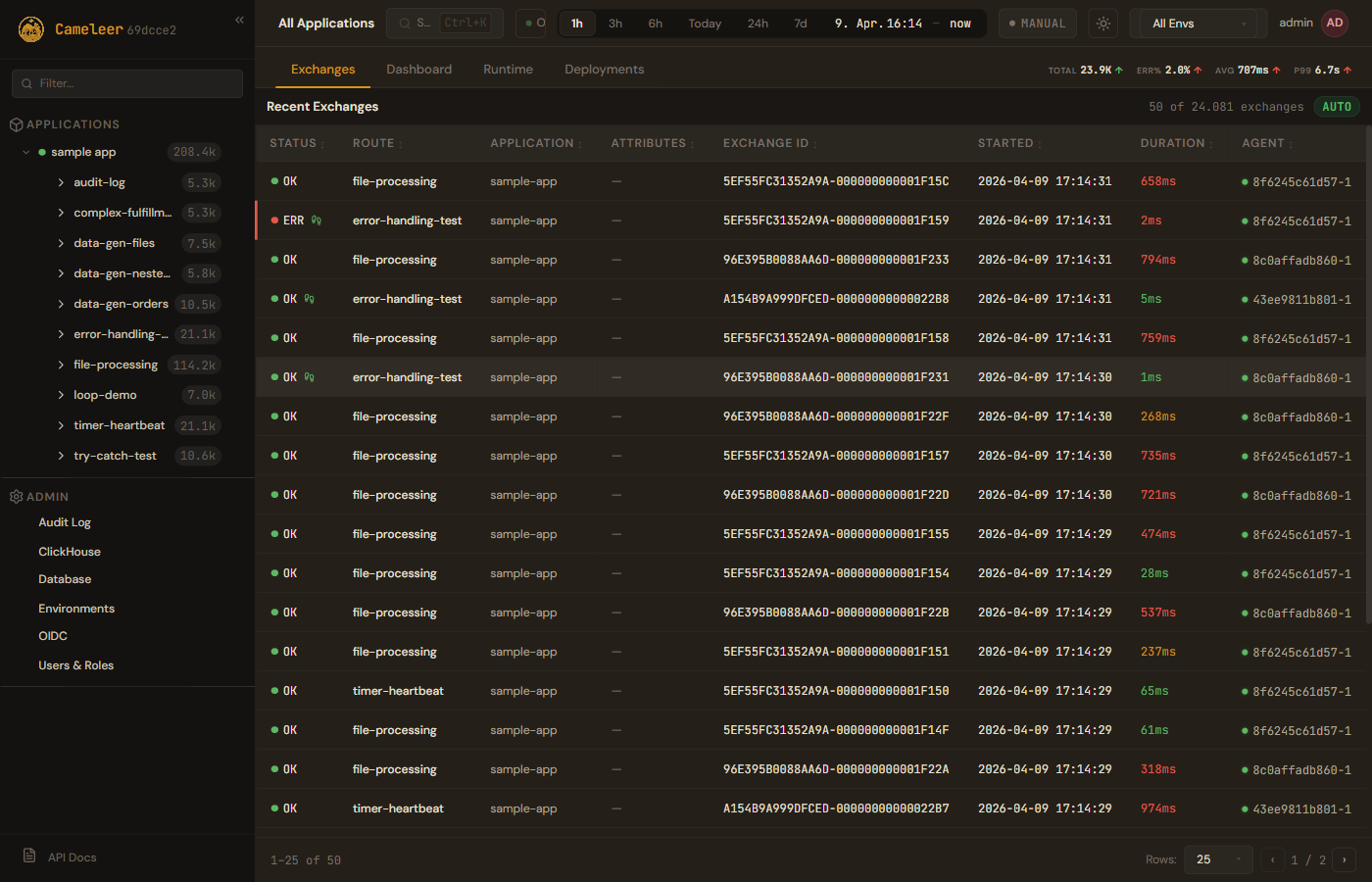Collapse the sidebar with double-chevron icon
The image size is (1372, 882).
(x=239, y=20)
